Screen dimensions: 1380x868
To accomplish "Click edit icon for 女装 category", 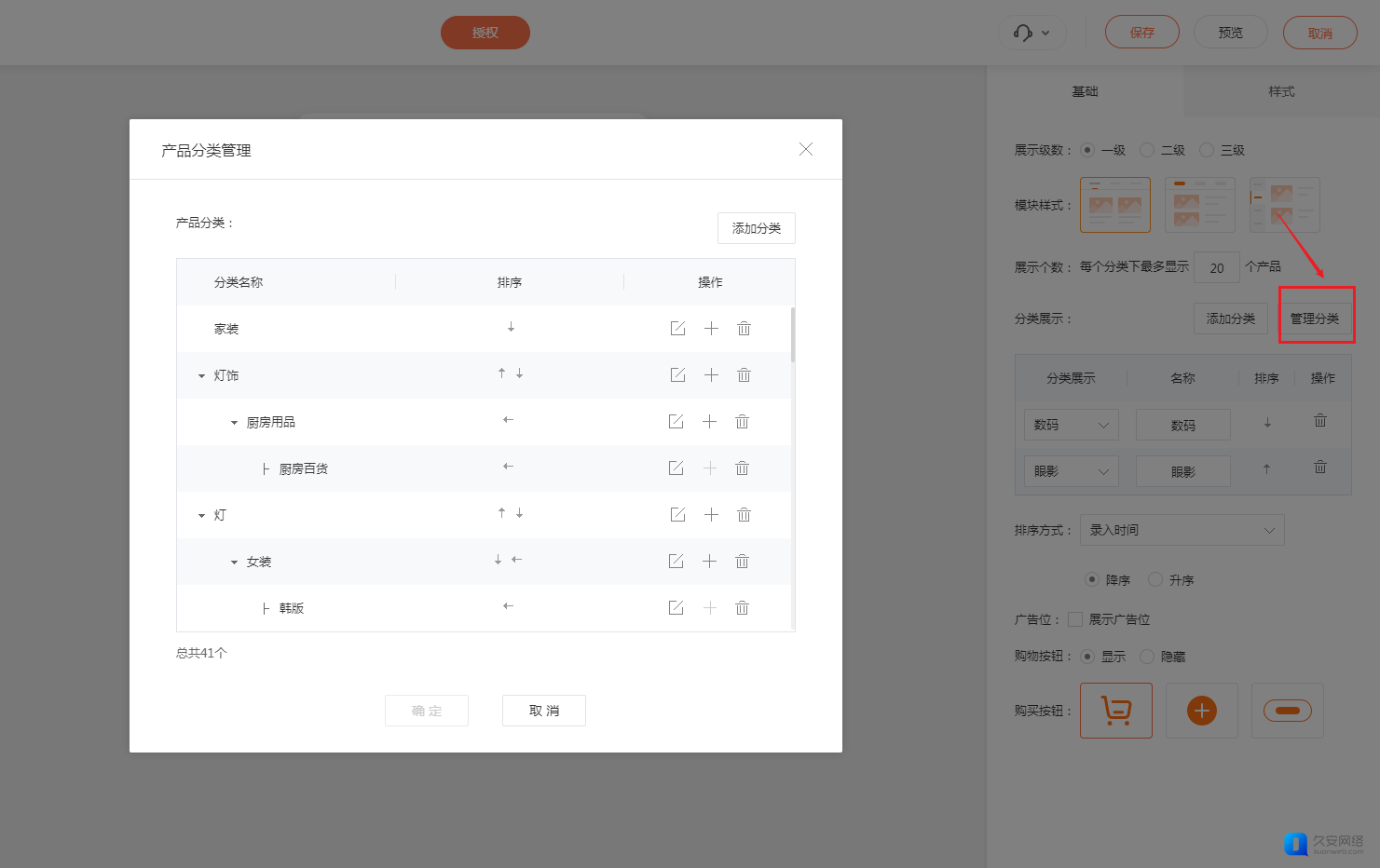I will [676, 562].
